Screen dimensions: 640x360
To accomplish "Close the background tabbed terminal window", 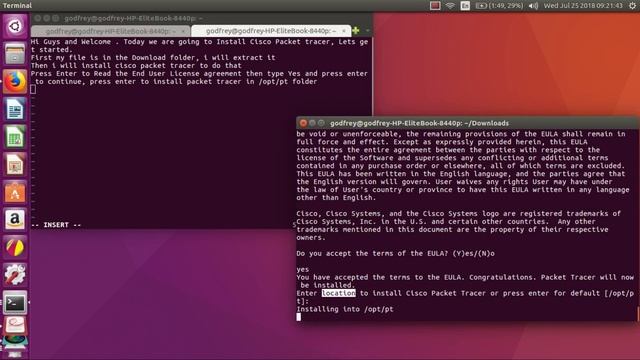I will click(x=38, y=18).
